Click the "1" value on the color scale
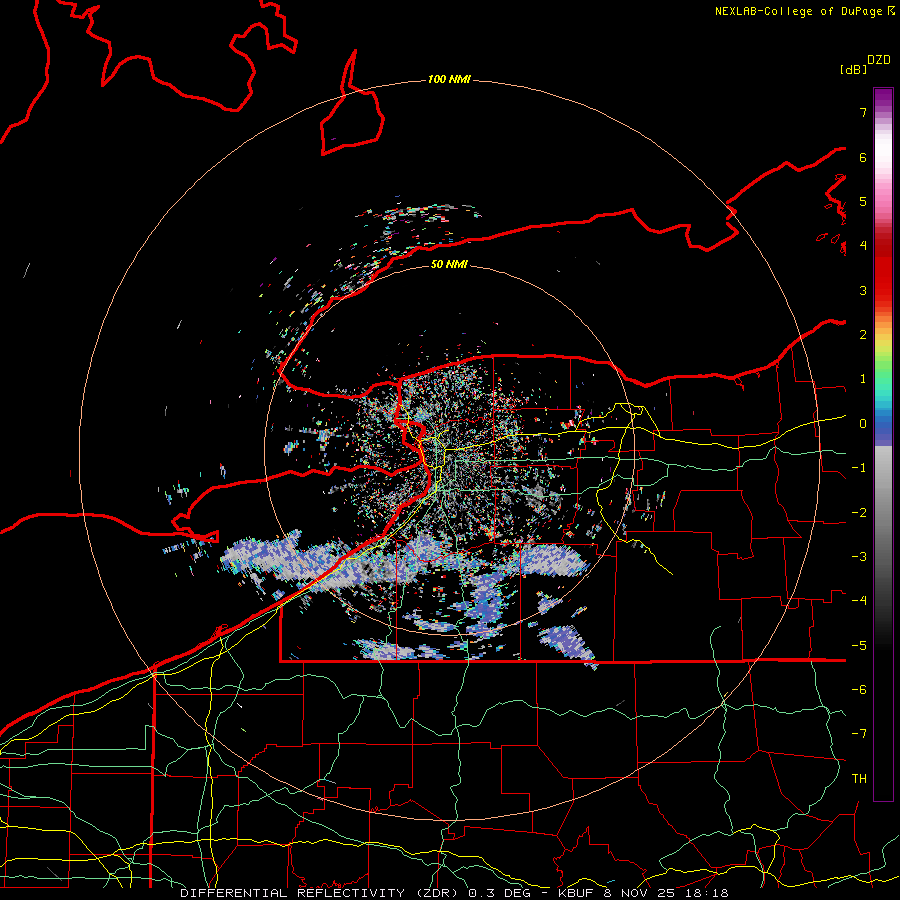 863,379
